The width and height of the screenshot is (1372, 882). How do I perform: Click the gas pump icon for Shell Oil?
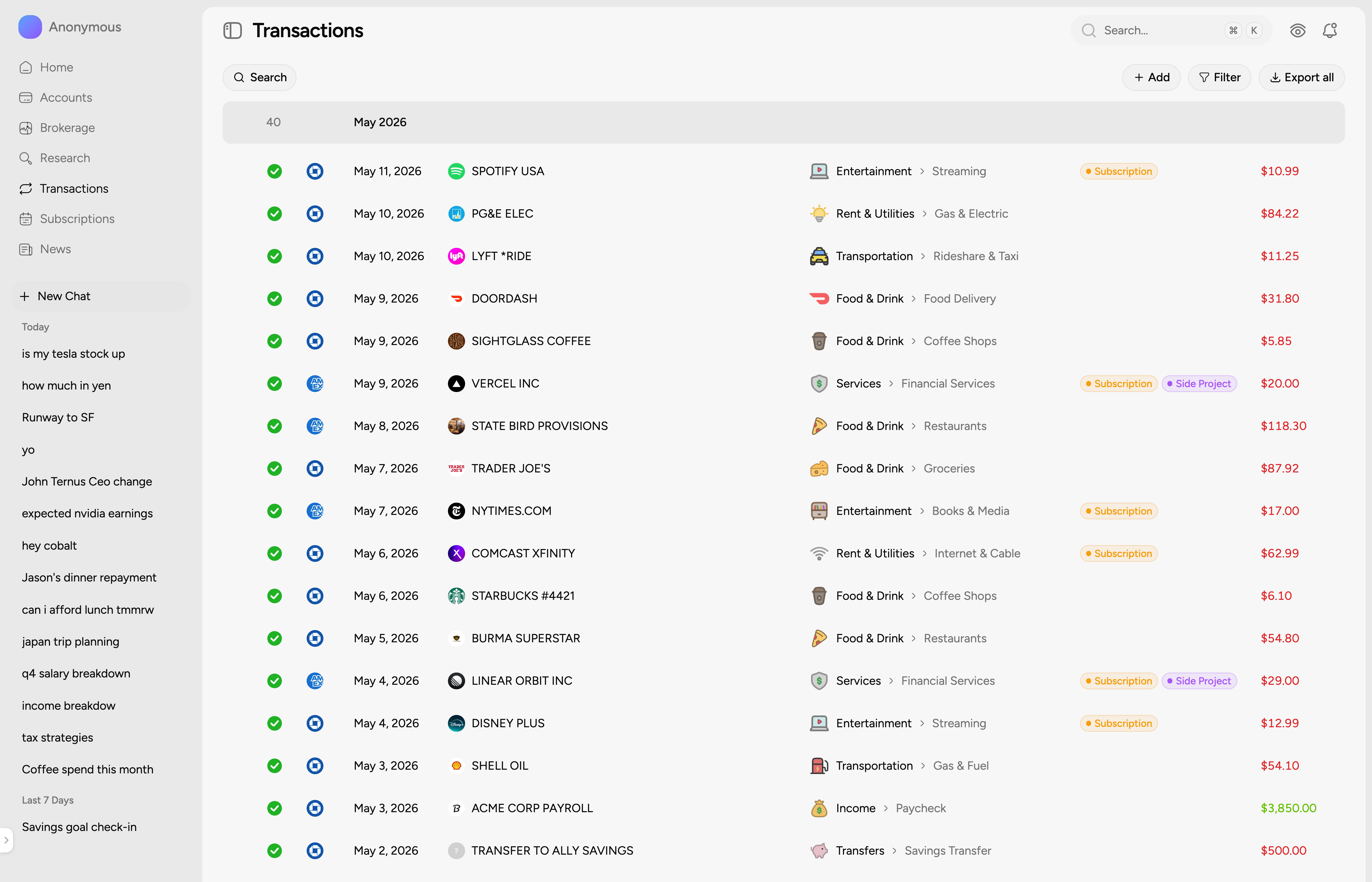[x=819, y=766]
